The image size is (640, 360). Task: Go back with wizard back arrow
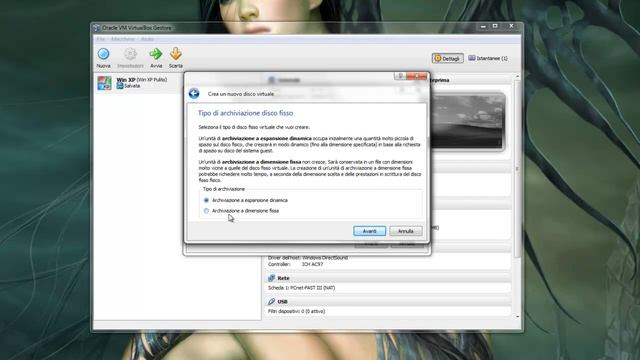[x=194, y=93]
